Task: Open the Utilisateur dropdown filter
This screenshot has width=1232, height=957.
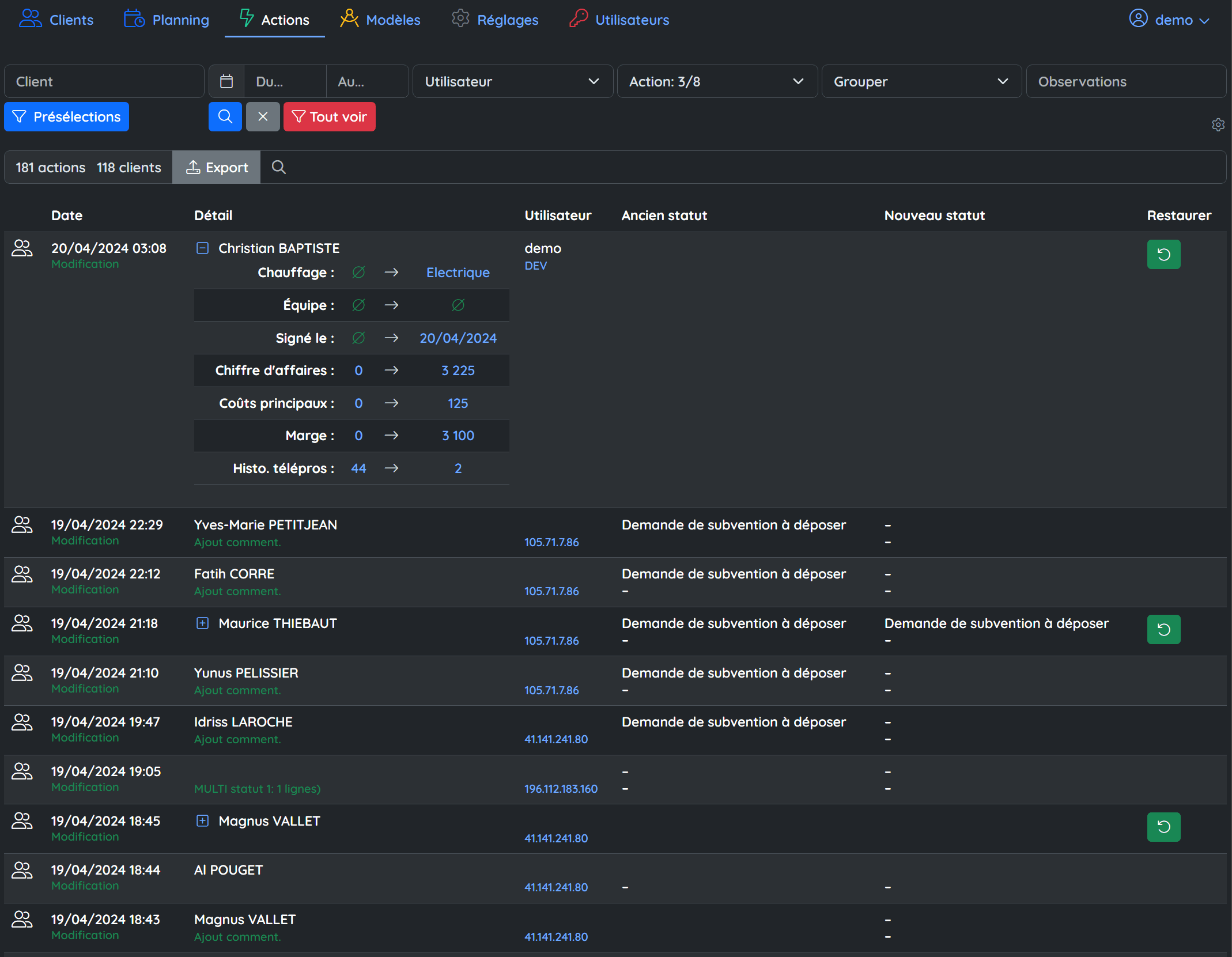Action: 512,82
